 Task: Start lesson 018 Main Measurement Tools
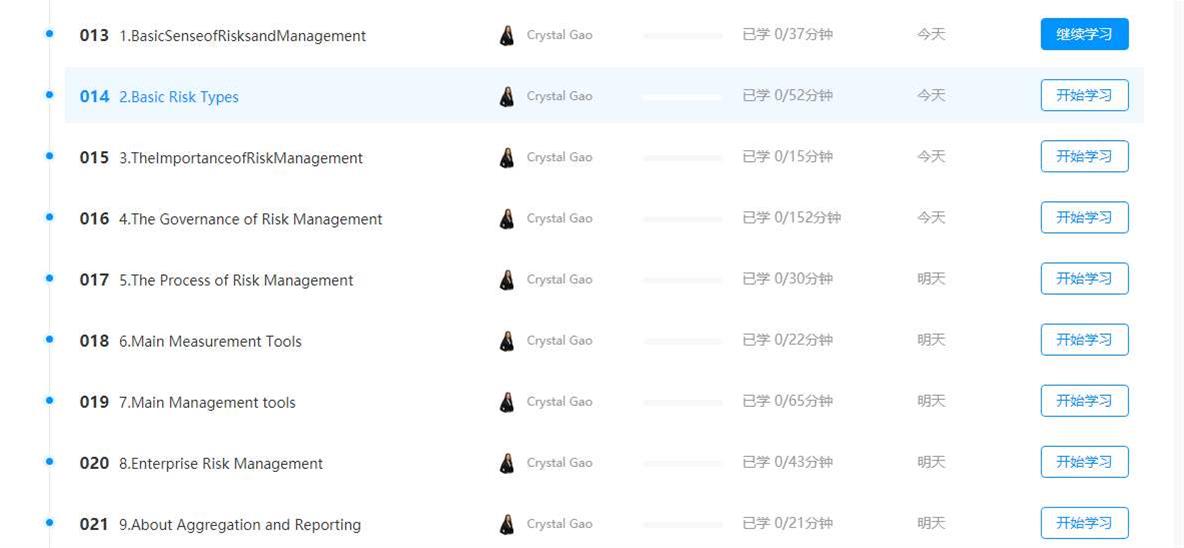click(1084, 340)
